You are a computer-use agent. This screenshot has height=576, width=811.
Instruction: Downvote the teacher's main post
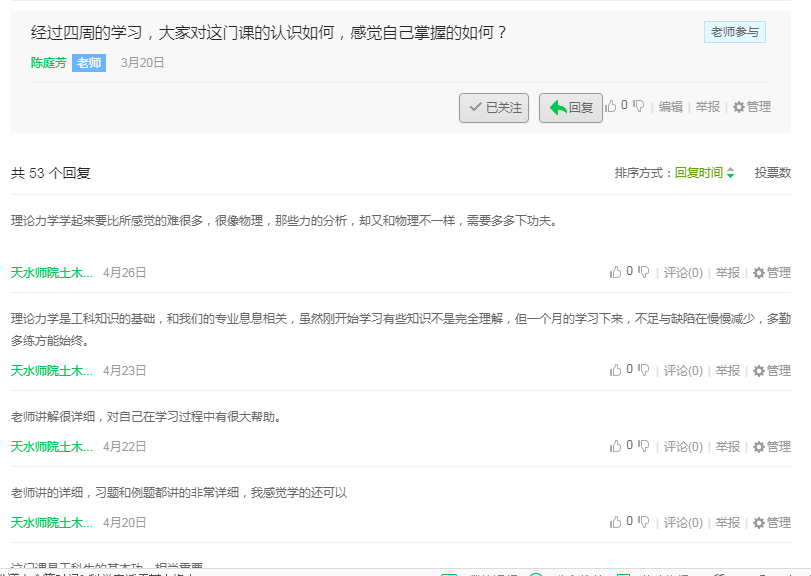(639, 106)
